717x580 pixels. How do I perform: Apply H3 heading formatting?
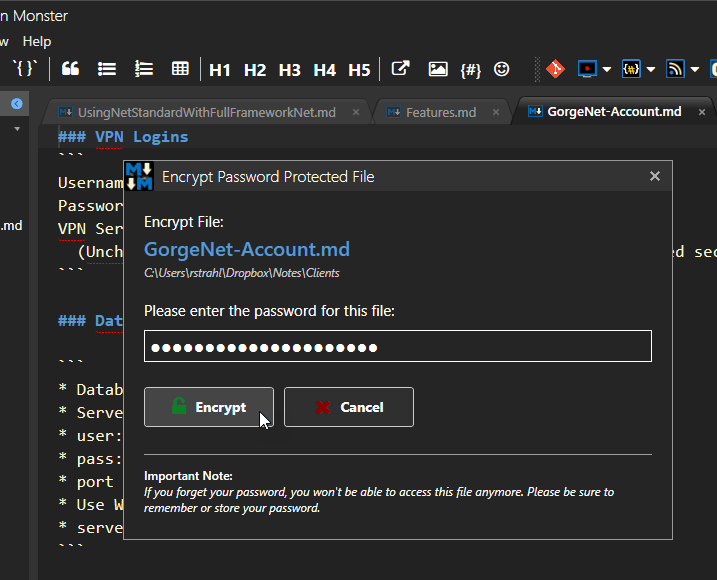289,70
